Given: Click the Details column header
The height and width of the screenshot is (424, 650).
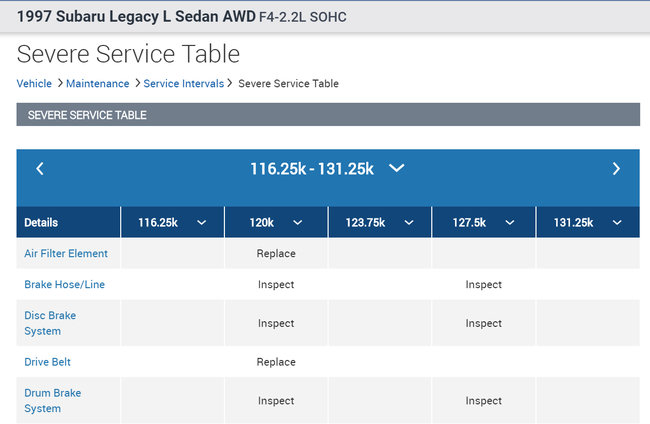Looking at the screenshot, I should [41, 223].
